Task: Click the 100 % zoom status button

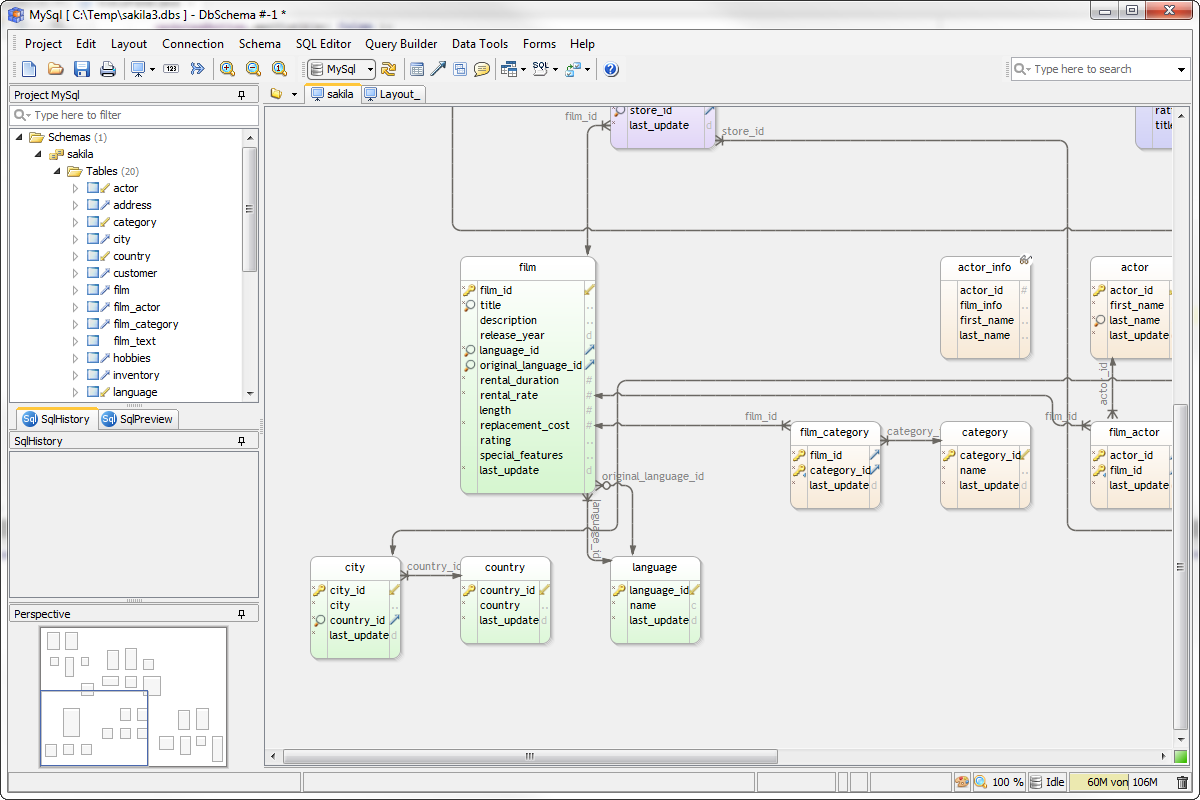Action: 998,782
